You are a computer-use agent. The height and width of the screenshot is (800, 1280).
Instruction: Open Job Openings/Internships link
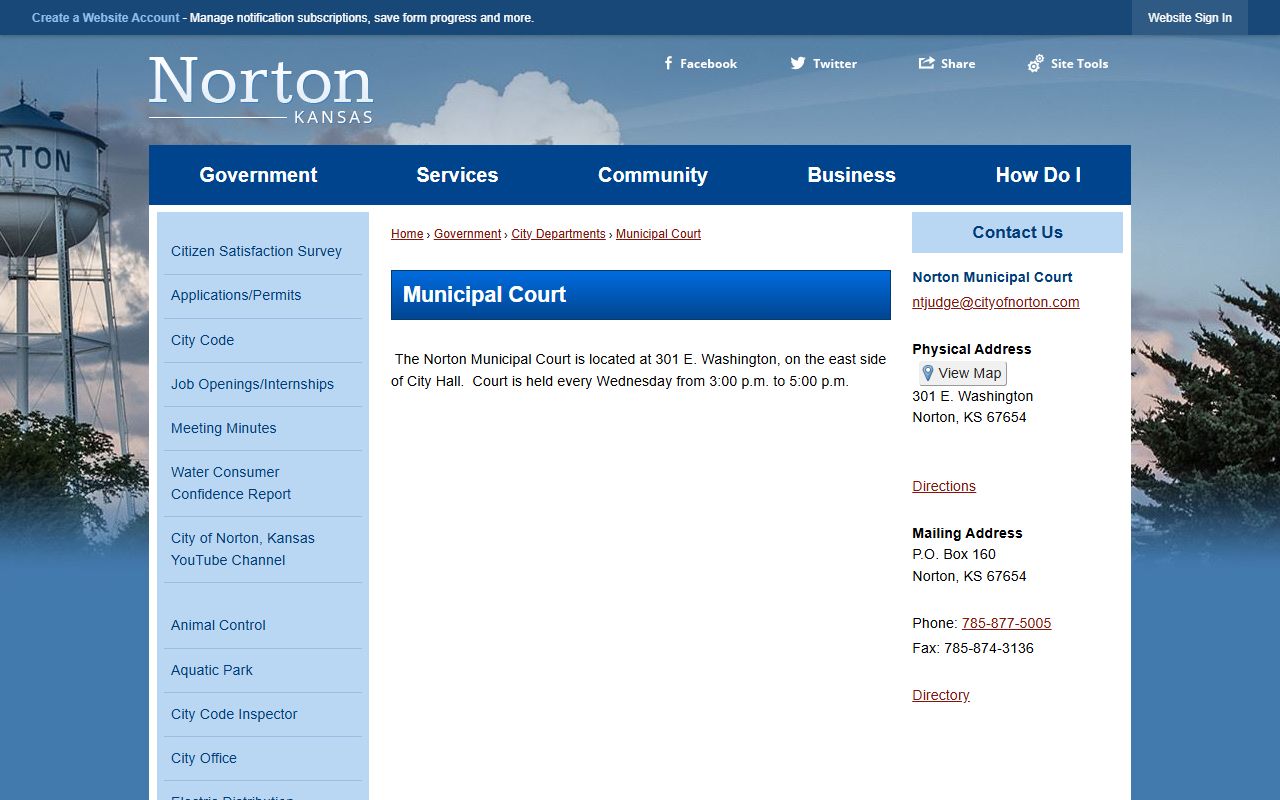(252, 384)
